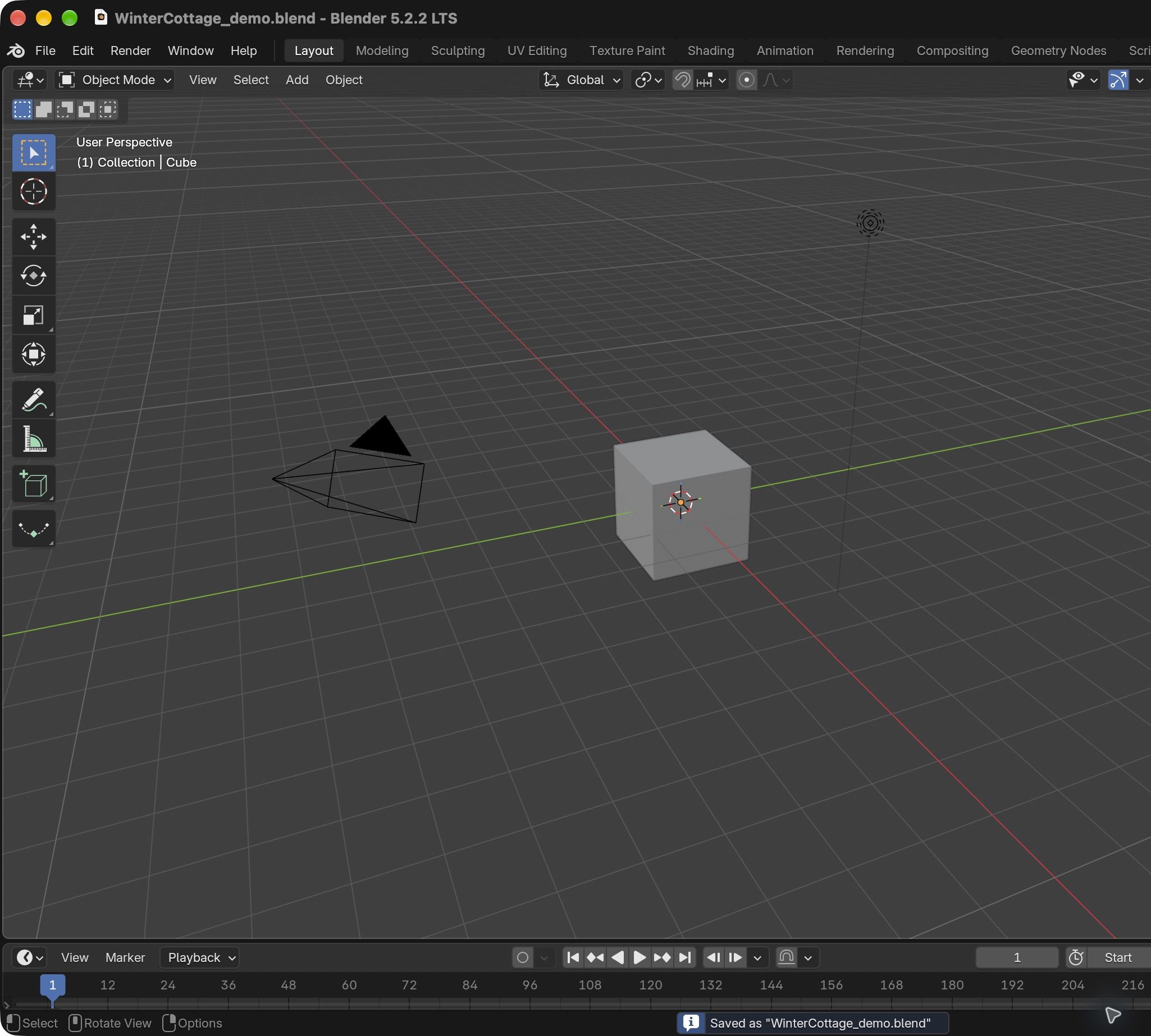Set selection mode to Subtract
Viewport: 1151px width, 1036px height.
pyautogui.click(x=65, y=109)
